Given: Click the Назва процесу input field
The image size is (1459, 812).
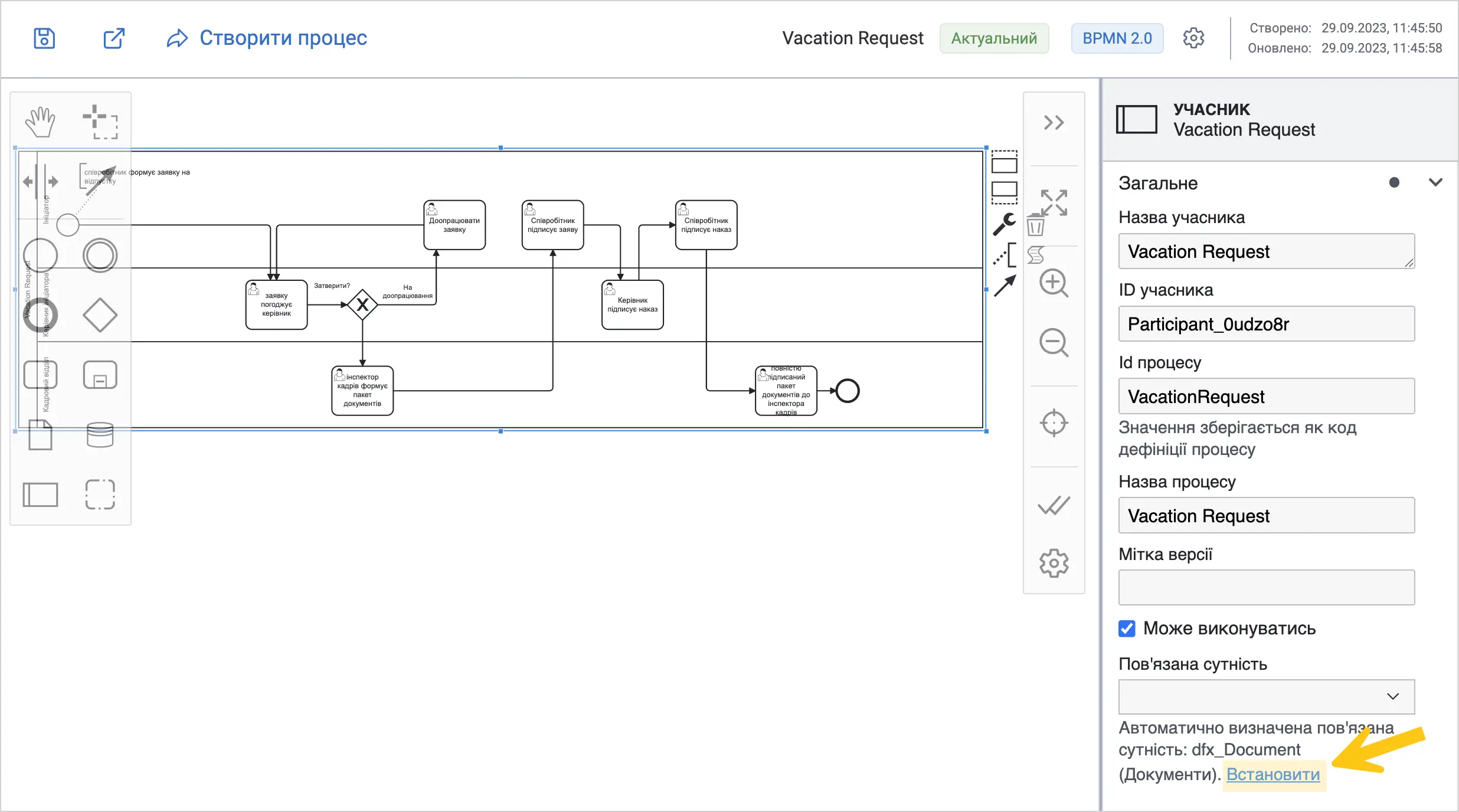Looking at the screenshot, I should (x=1267, y=516).
